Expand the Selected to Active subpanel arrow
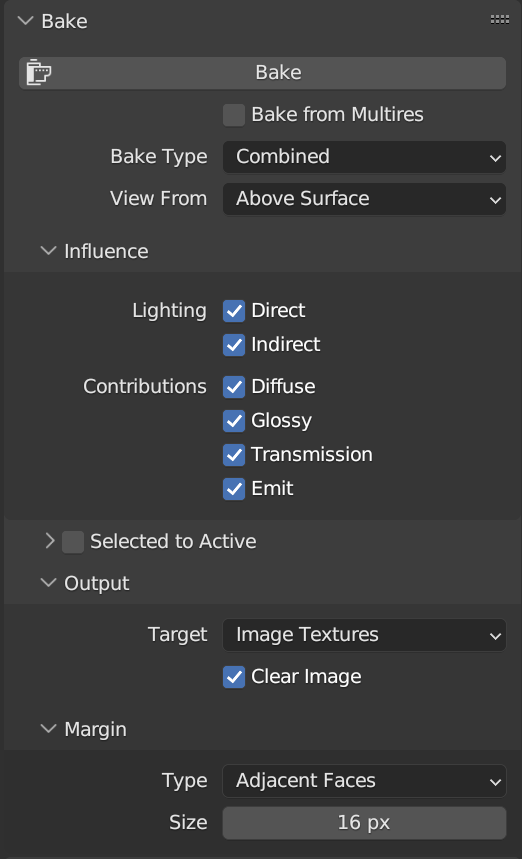522x859 pixels. coord(49,541)
